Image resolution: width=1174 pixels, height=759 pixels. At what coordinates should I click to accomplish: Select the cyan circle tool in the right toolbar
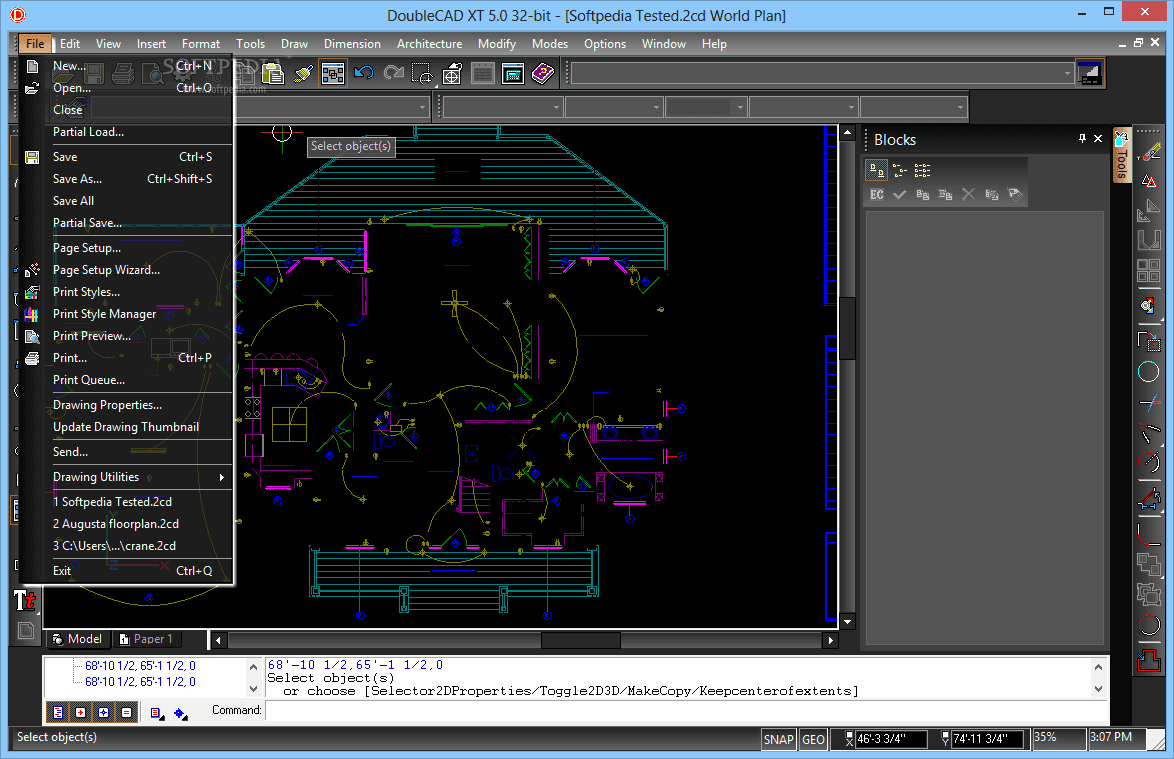(1149, 371)
